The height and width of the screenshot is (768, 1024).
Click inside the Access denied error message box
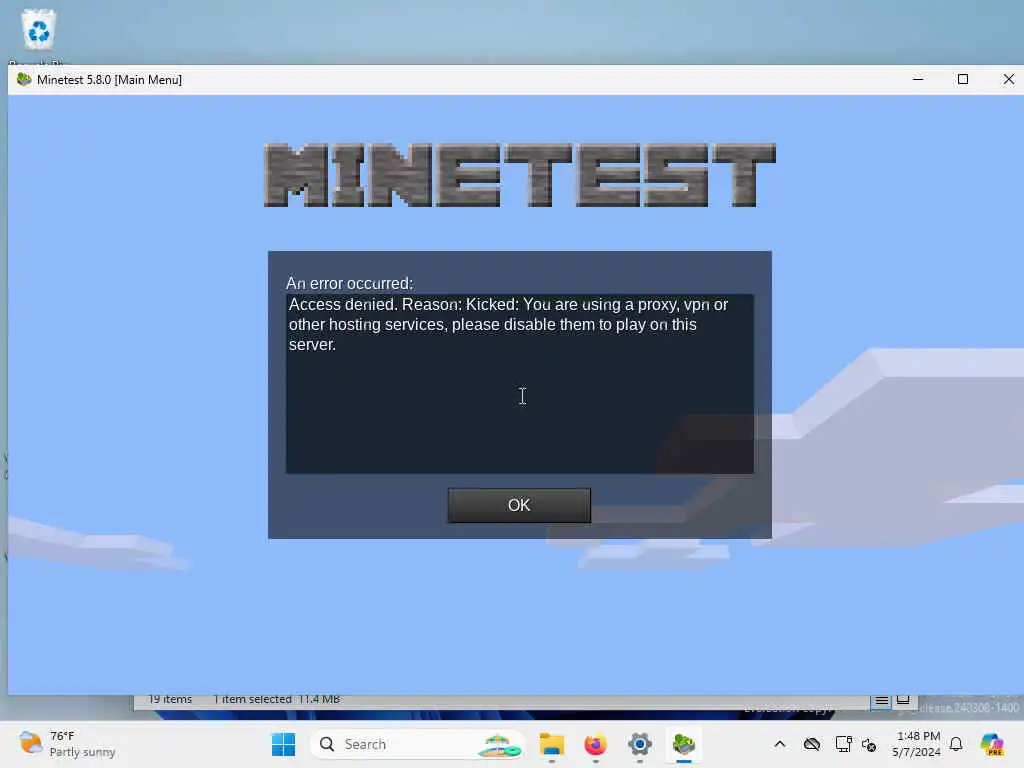coord(520,384)
